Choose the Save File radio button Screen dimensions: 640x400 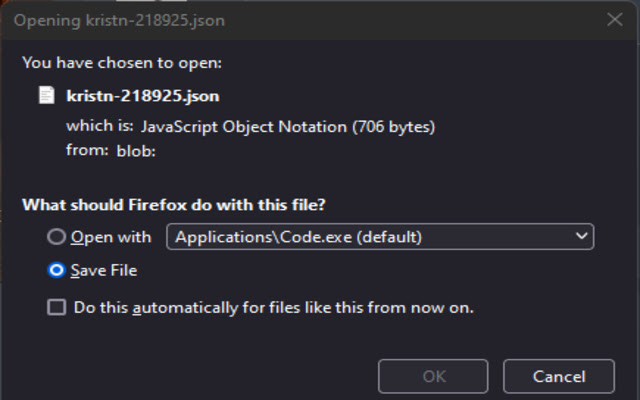57,270
